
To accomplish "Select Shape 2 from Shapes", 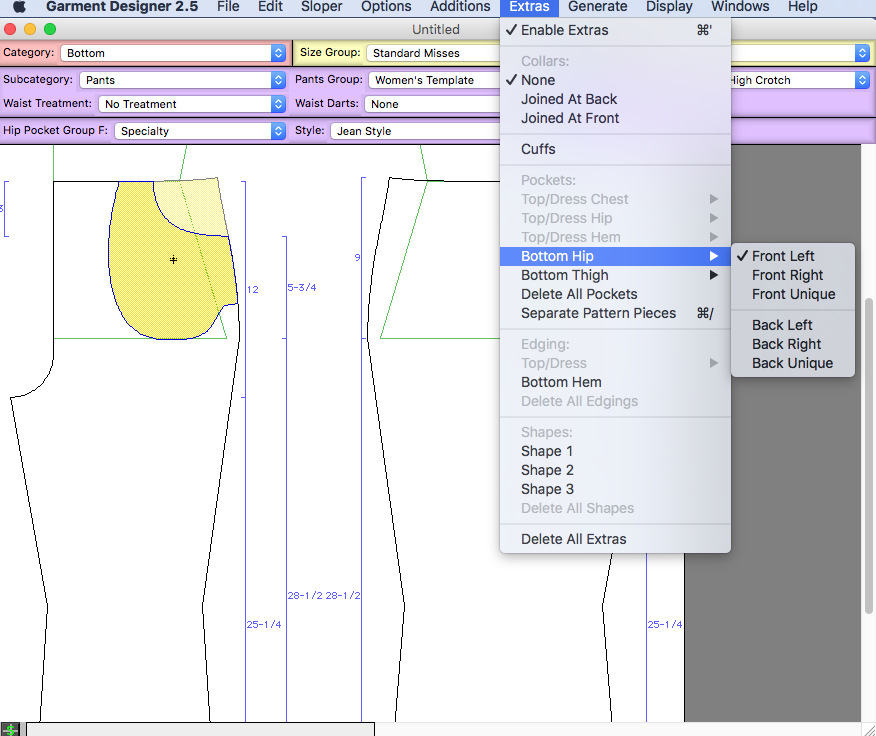I will click(615, 470).
